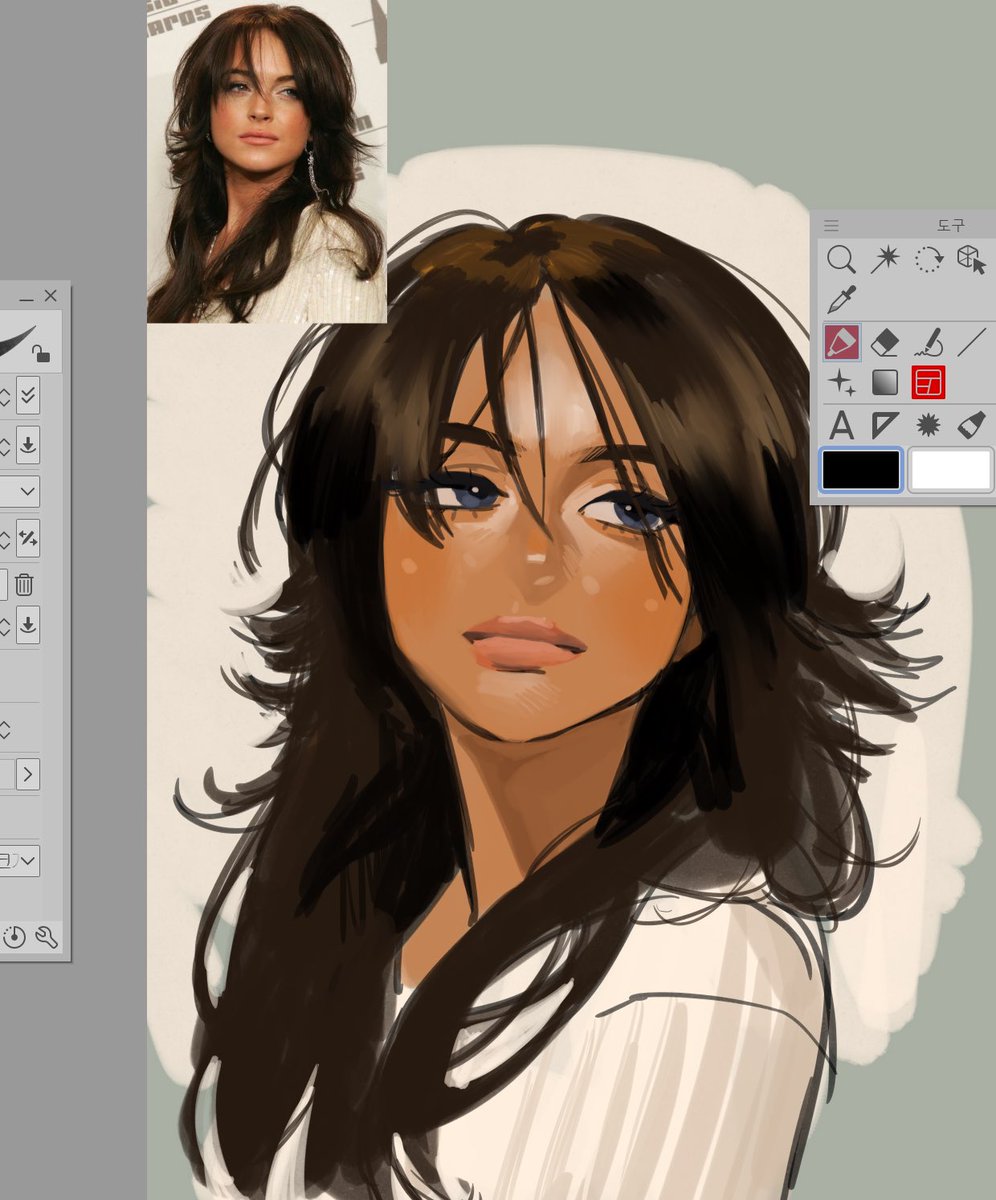Select the dotted circle rotate-arrow tool

click(x=928, y=260)
